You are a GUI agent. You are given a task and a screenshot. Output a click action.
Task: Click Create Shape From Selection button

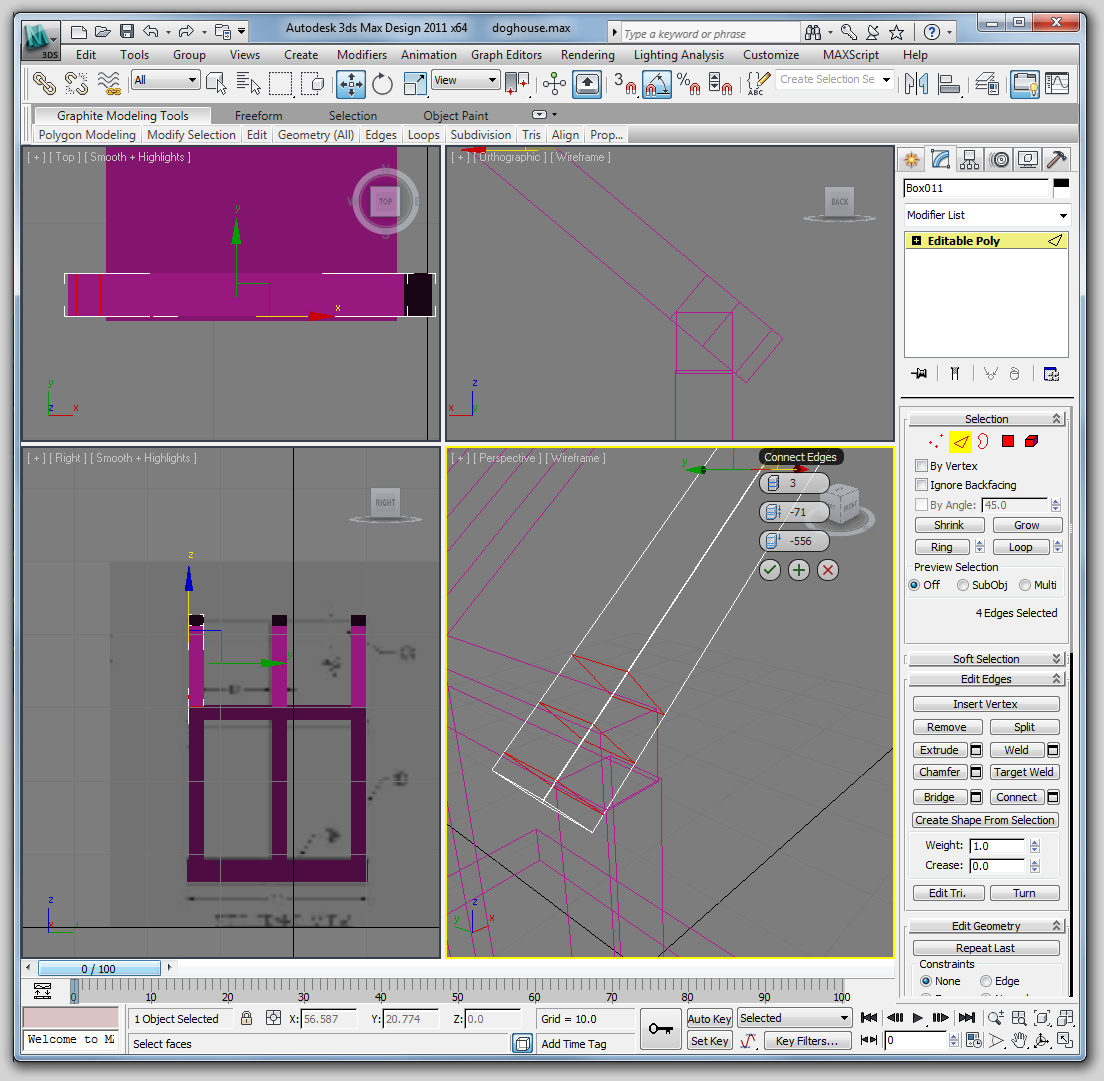tap(985, 820)
